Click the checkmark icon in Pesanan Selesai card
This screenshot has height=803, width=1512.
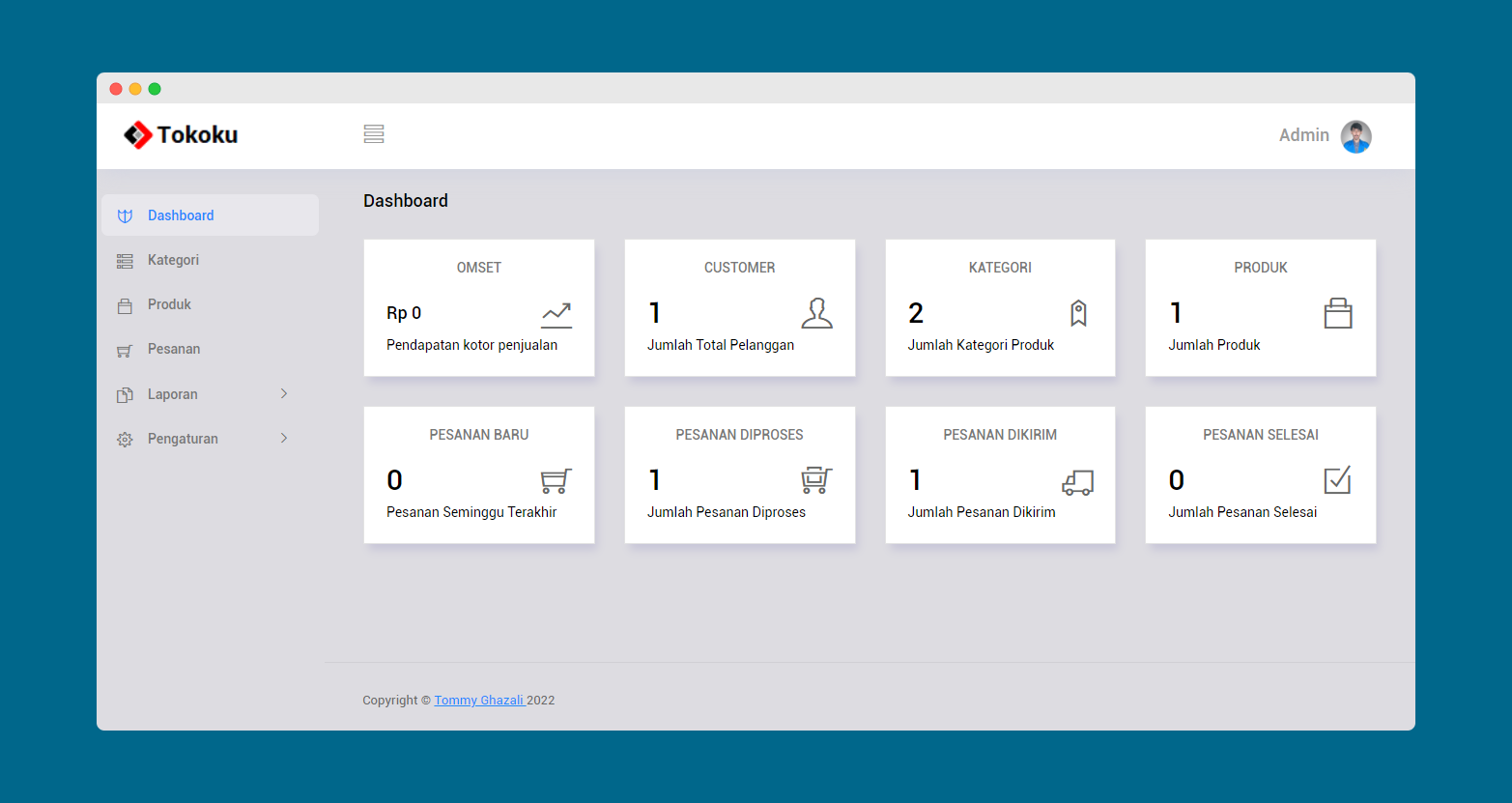pyautogui.click(x=1337, y=480)
